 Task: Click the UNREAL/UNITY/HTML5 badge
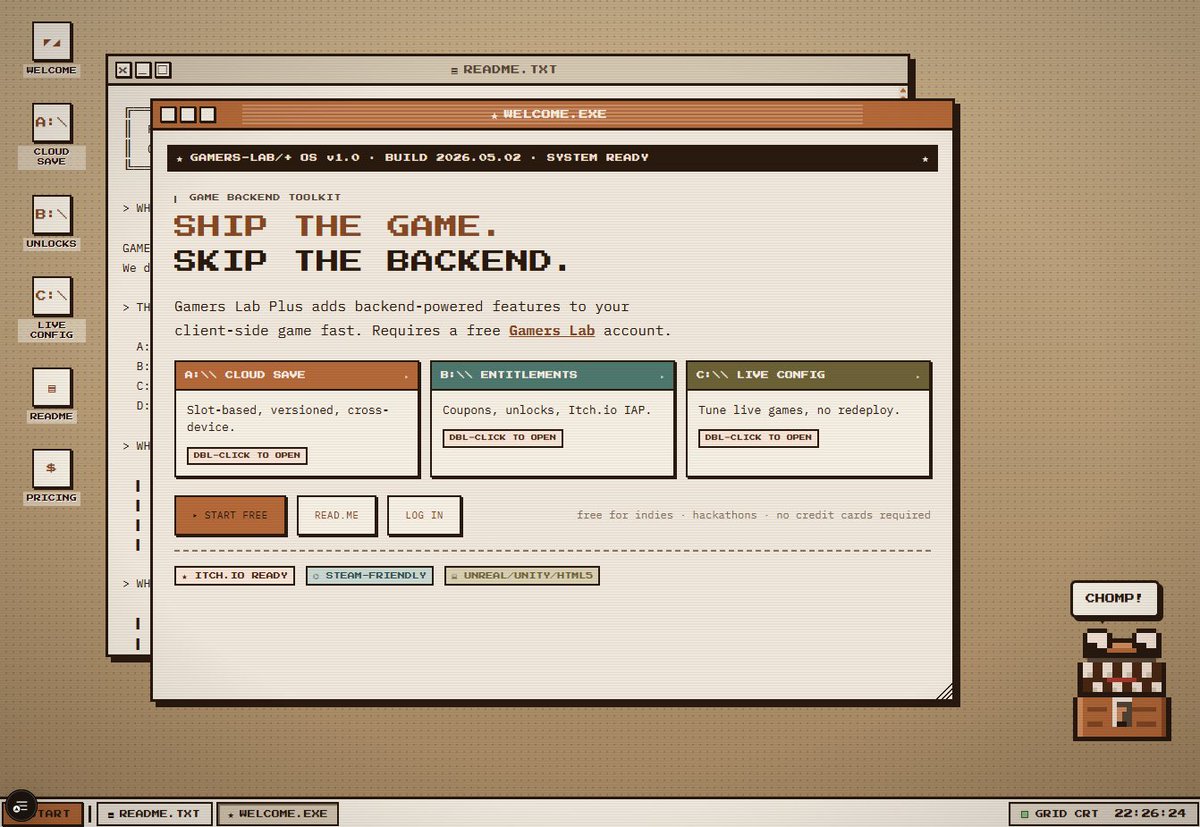(x=522, y=576)
